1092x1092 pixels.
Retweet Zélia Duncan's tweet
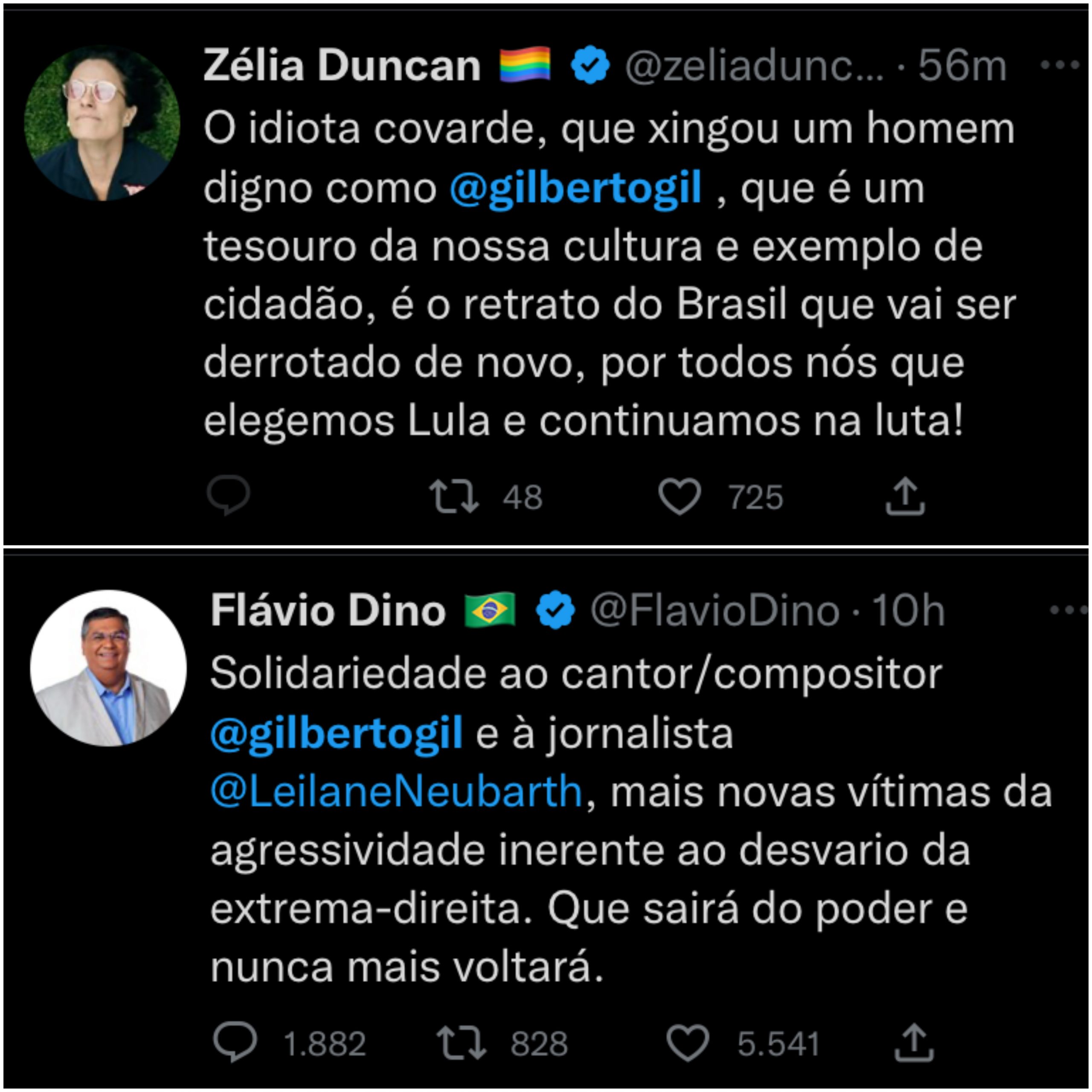coord(454,496)
